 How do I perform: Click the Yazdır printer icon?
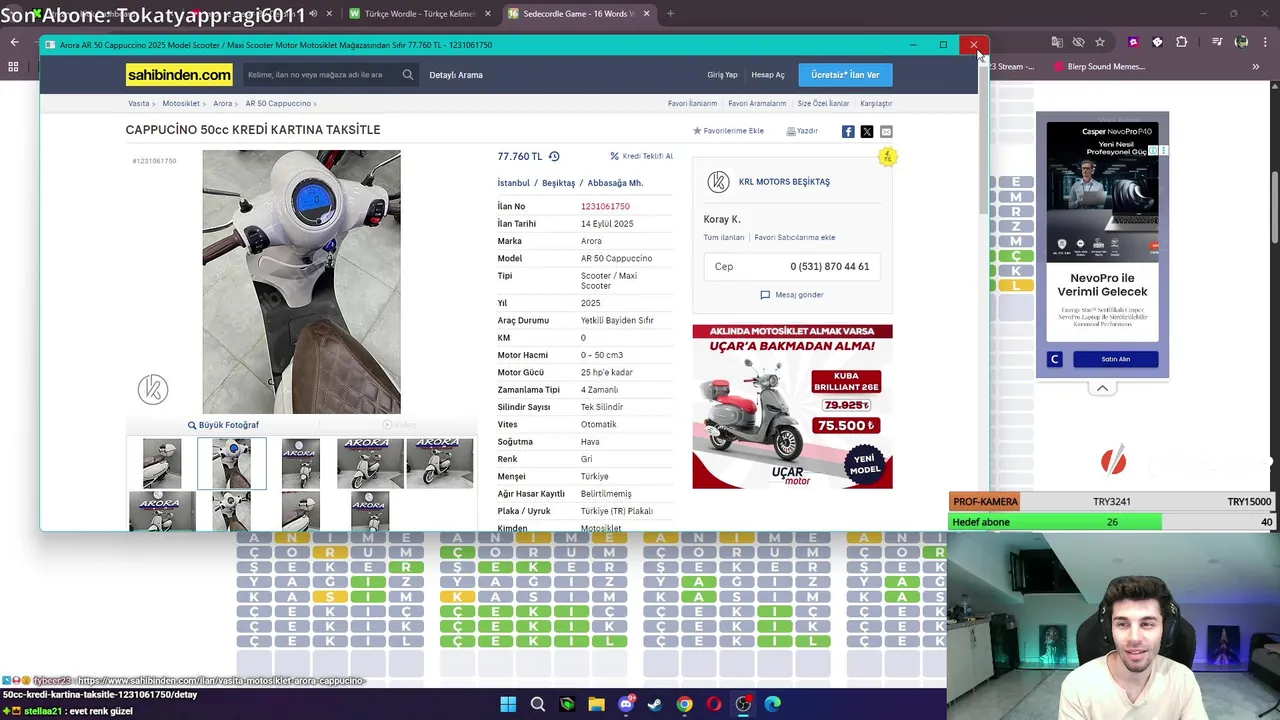click(791, 131)
